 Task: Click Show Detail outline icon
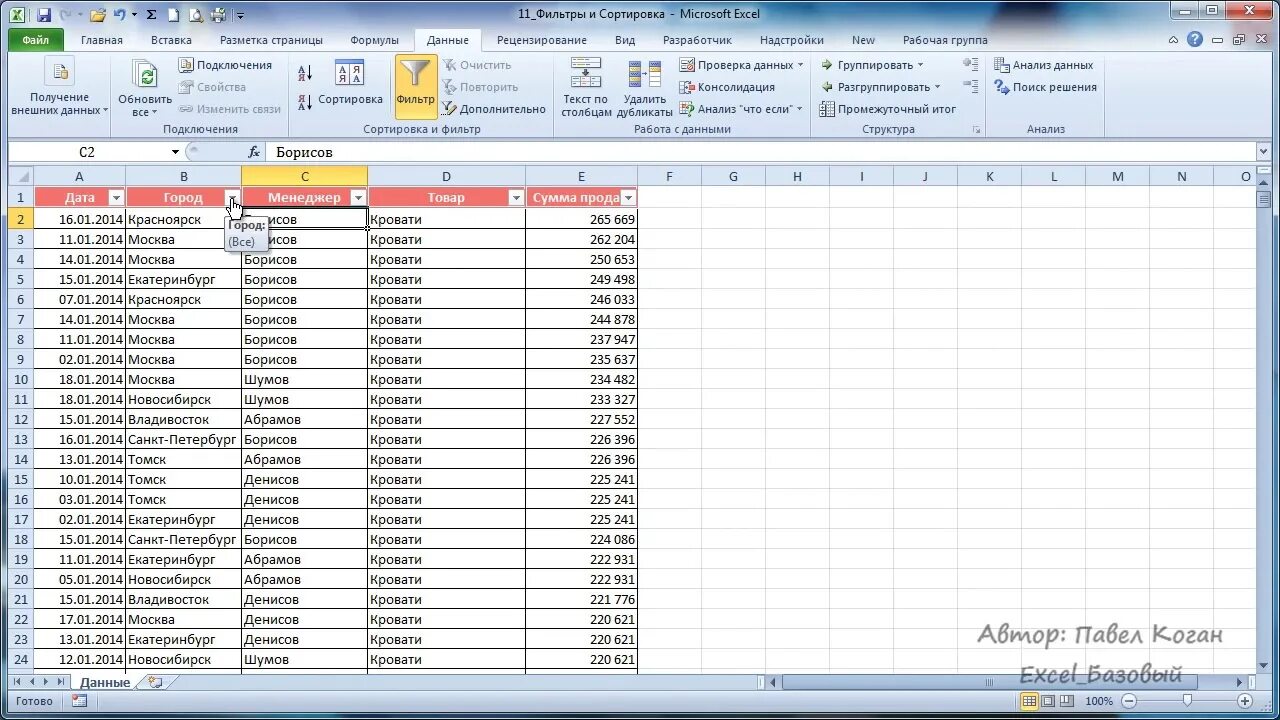click(970, 64)
